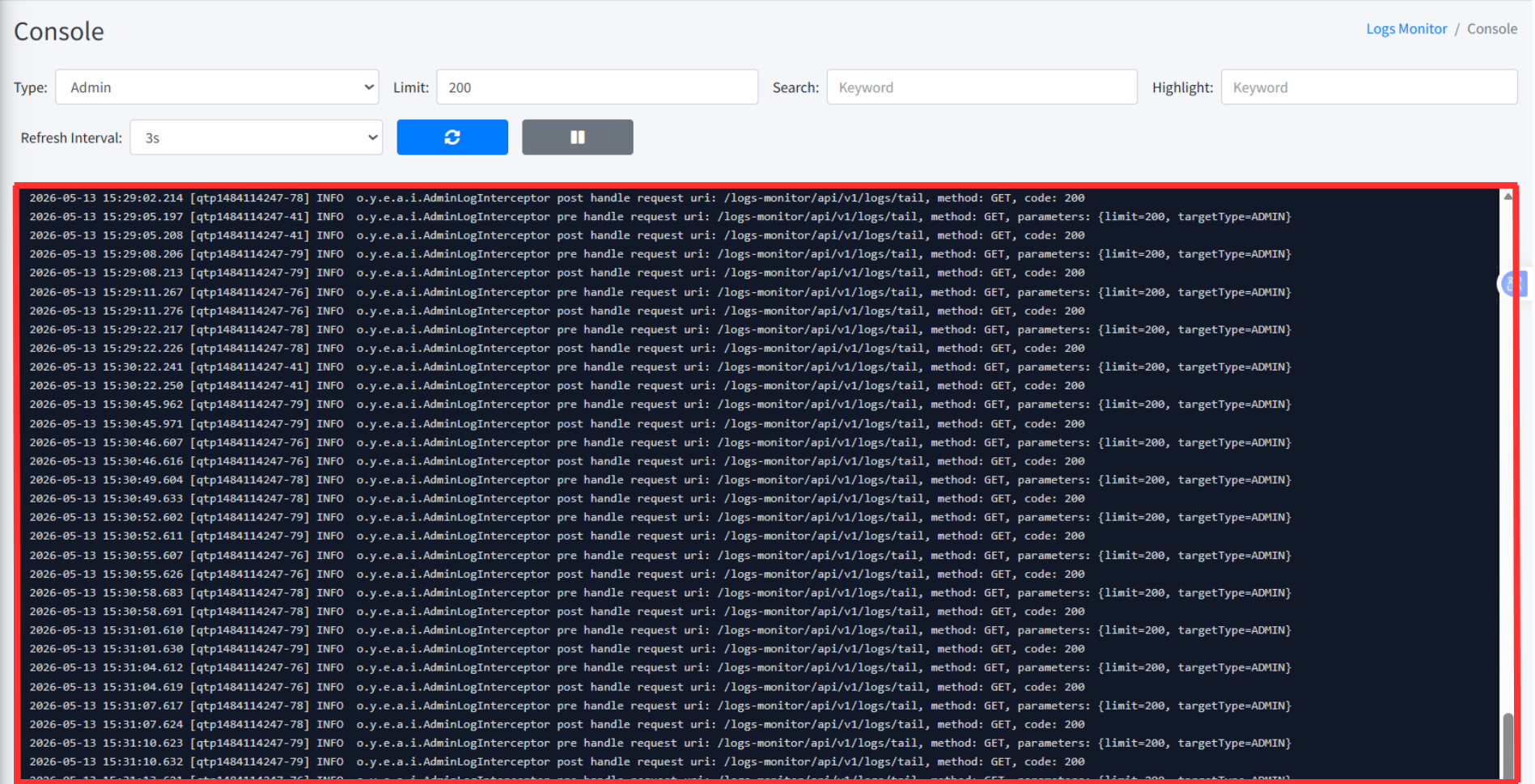Pause the log auto-refresh
This screenshot has height=784, width=1535.
[x=577, y=138]
